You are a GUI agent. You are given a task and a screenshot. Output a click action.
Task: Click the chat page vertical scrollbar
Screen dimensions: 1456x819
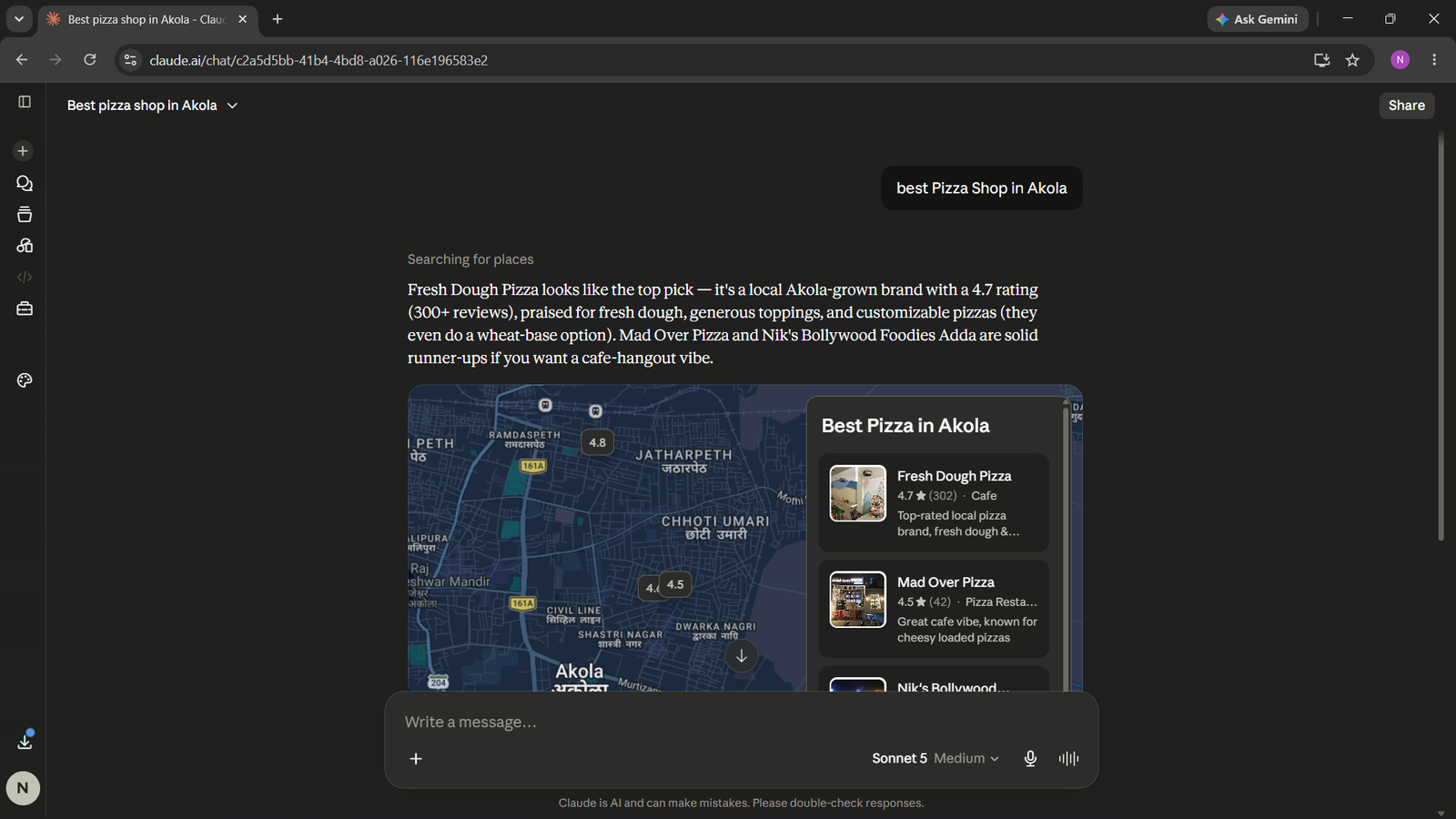[1441, 337]
